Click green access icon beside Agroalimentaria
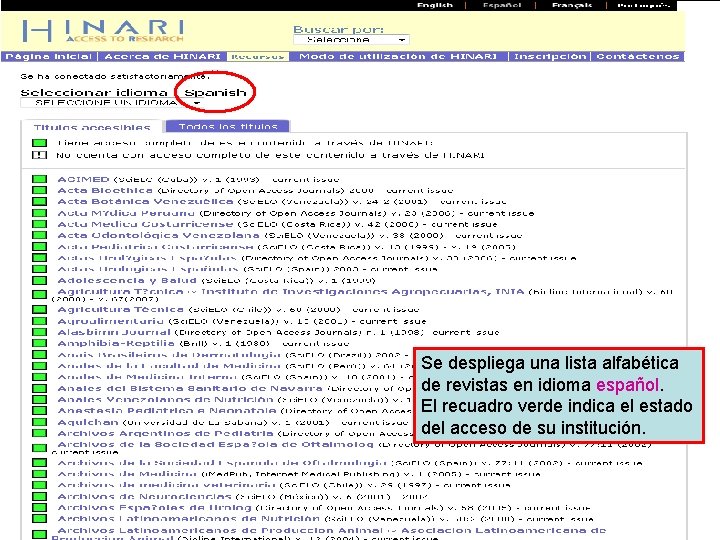The height and width of the screenshot is (540, 720). [x=39, y=321]
